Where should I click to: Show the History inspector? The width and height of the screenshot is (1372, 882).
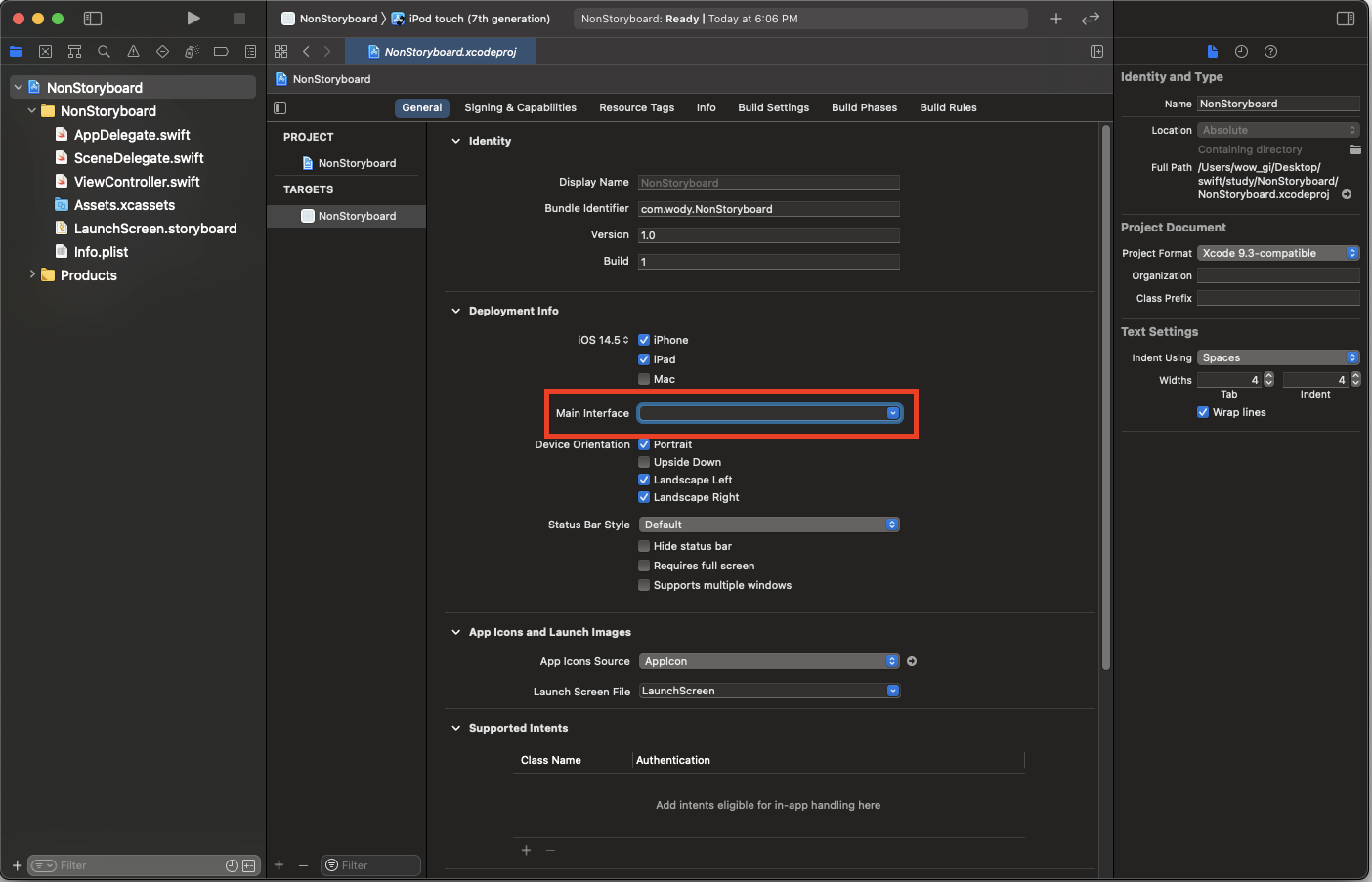coord(1241,51)
